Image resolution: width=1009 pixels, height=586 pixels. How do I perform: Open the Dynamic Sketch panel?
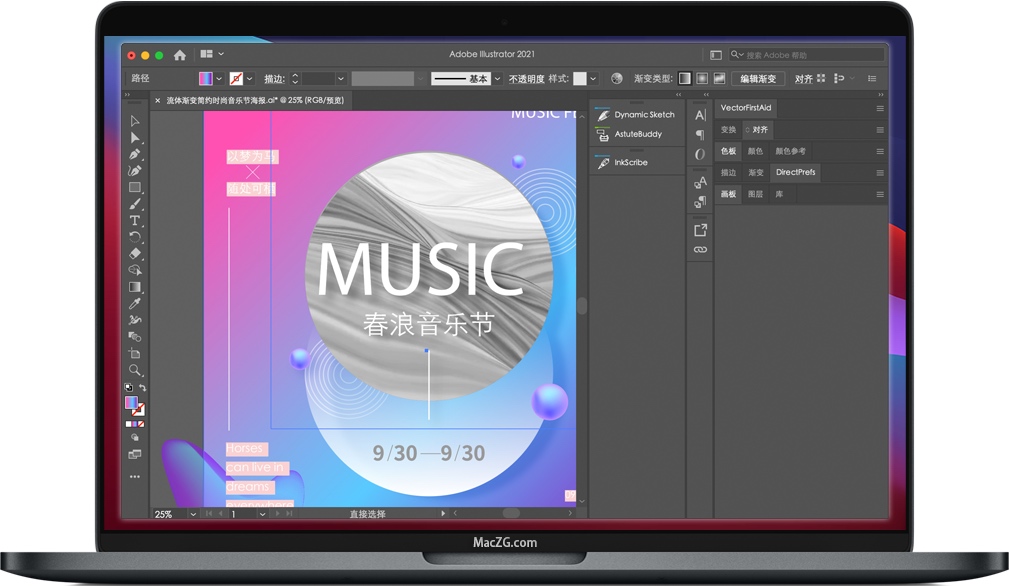click(643, 115)
